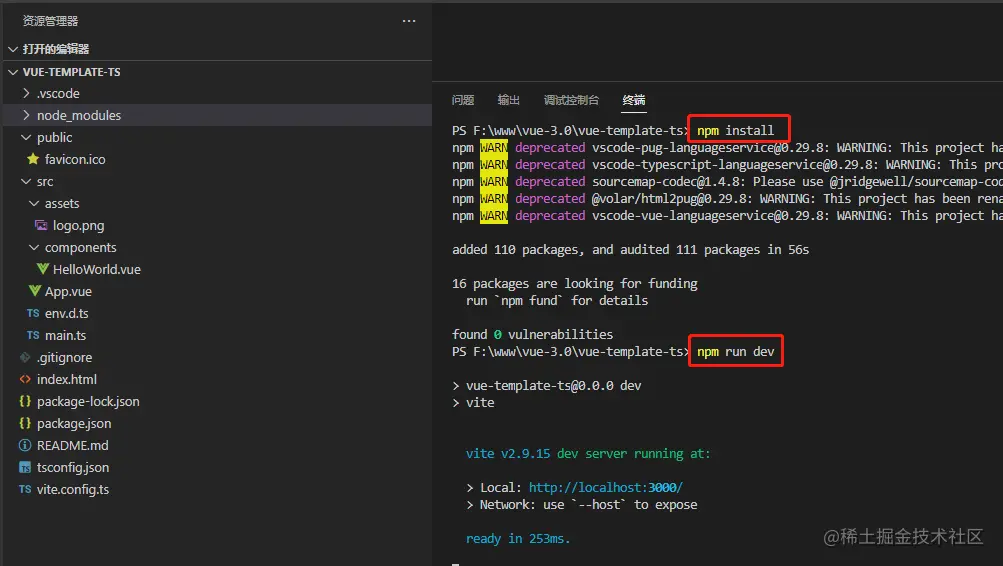Click the braces icon beside package.json
Screen dimensions: 1003x566
tap(25, 423)
